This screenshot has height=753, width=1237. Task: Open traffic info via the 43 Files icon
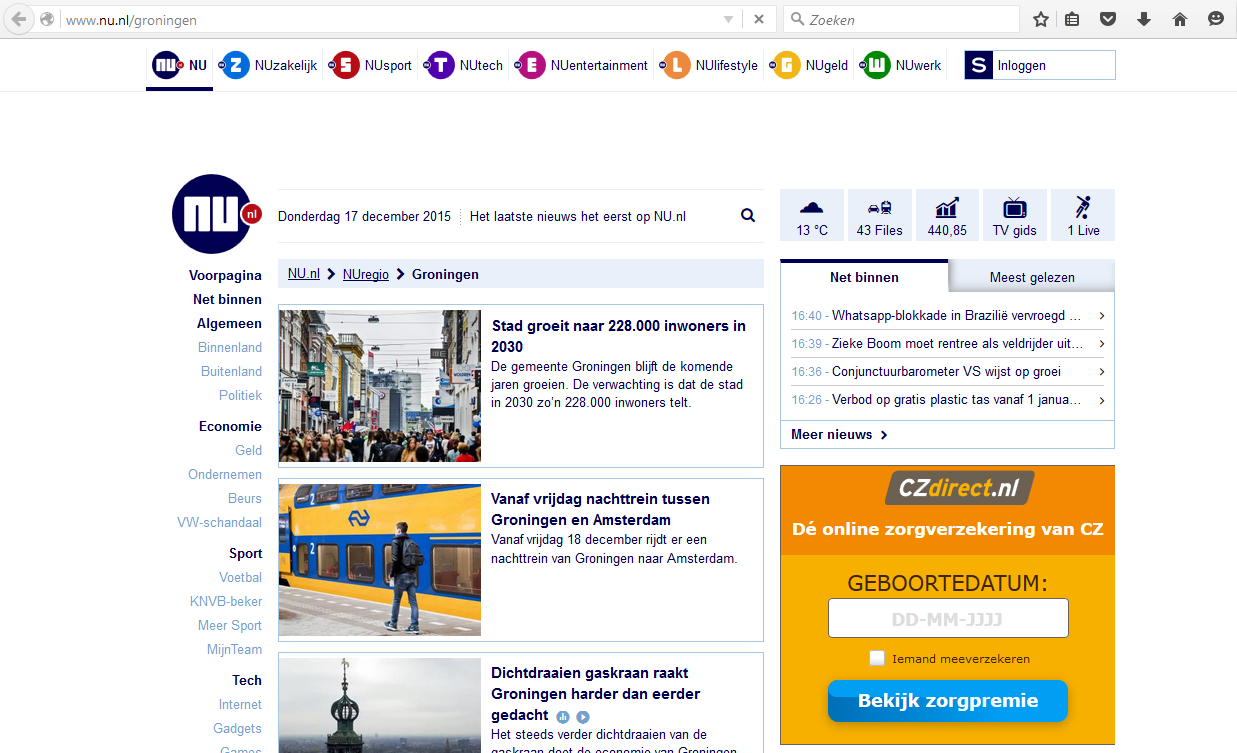(x=879, y=214)
